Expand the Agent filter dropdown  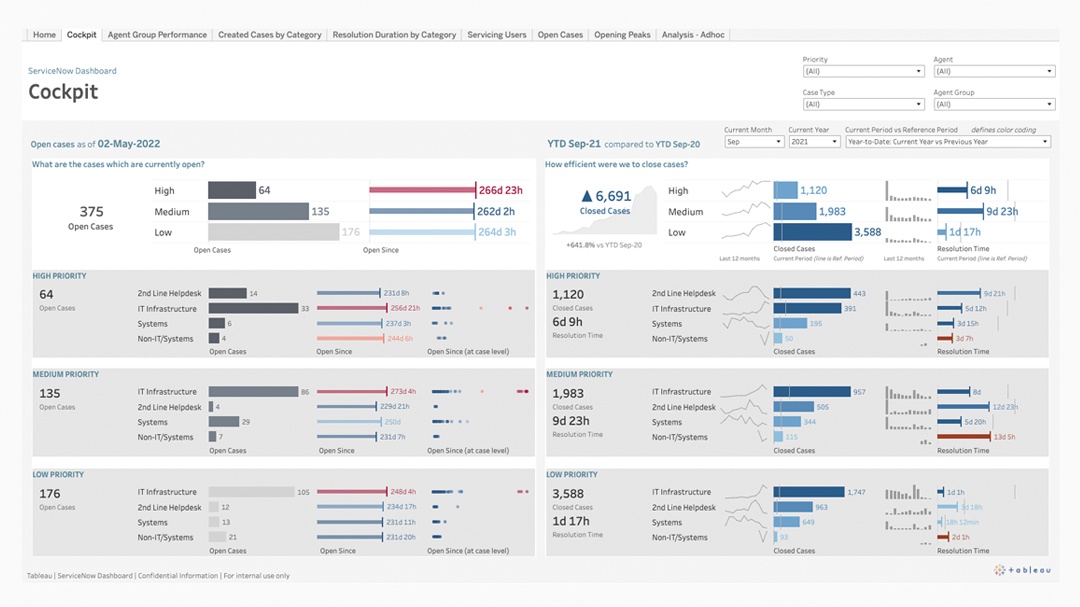[x=993, y=71]
